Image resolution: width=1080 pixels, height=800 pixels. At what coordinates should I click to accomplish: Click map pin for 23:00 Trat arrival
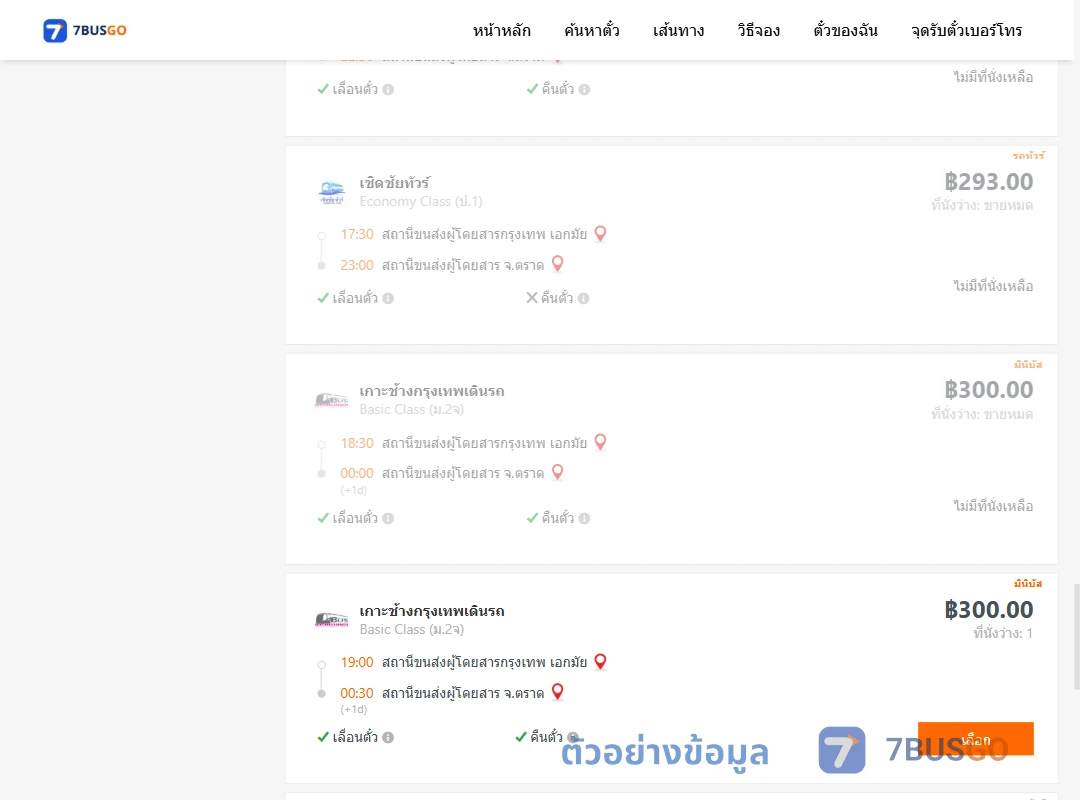click(558, 264)
